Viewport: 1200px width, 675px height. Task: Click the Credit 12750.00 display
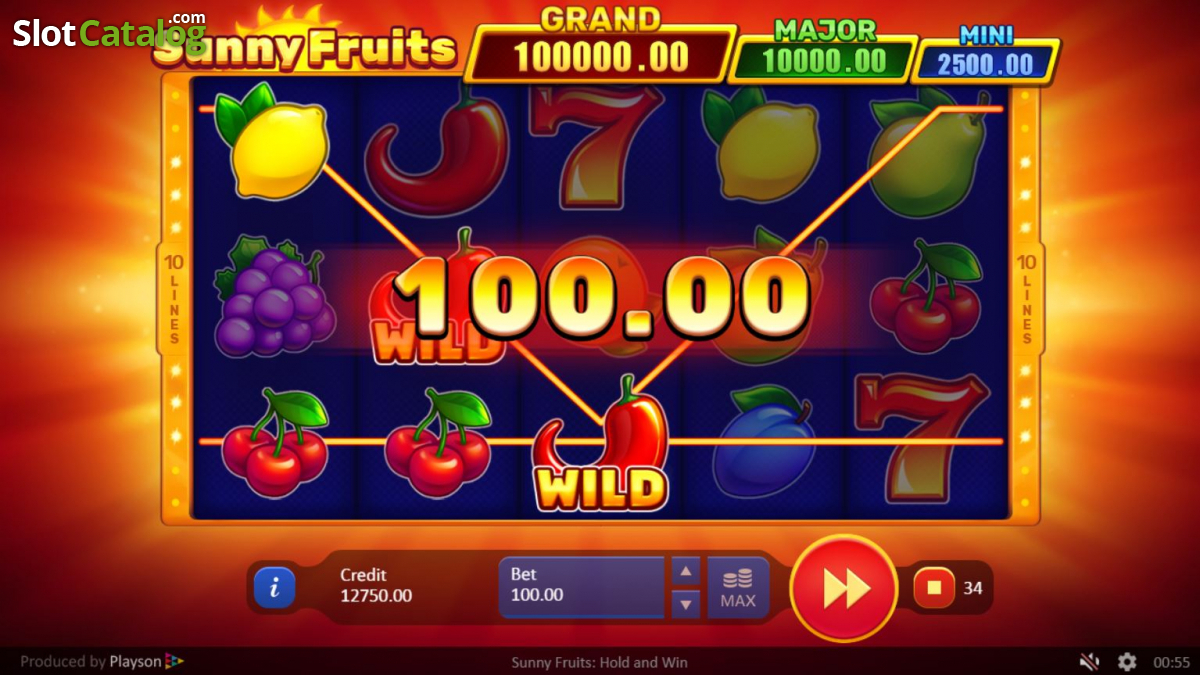376,586
